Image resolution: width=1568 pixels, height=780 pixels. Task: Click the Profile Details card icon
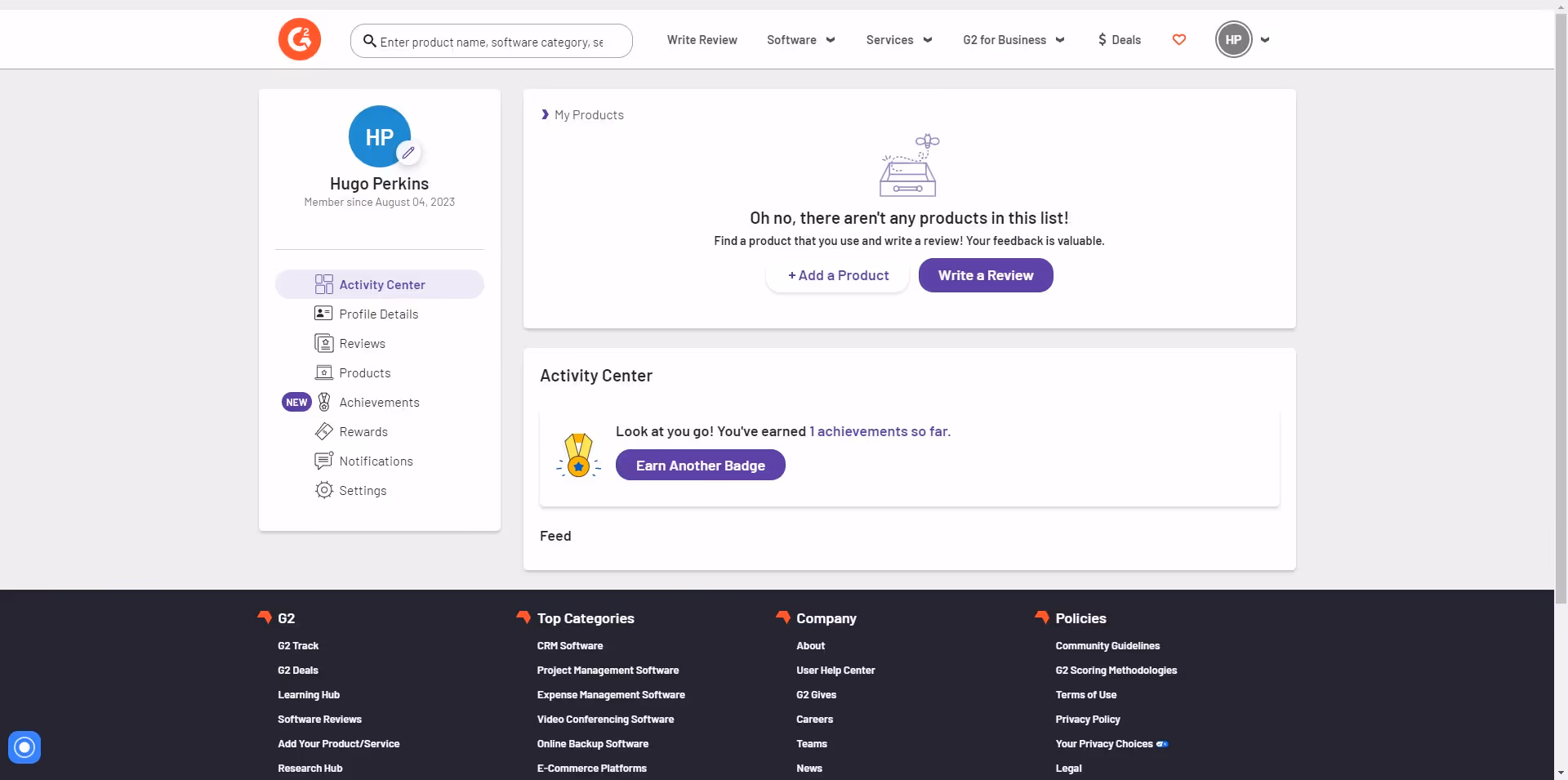(x=323, y=313)
